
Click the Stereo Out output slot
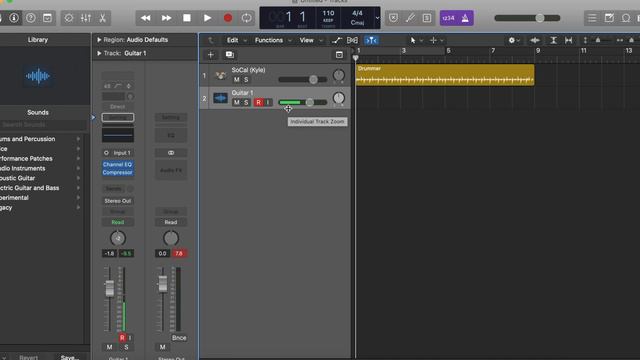click(x=118, y=201)
